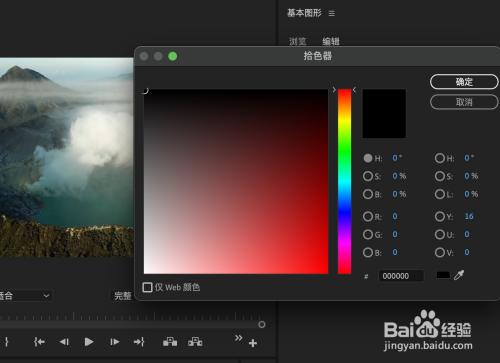The width and height of the screenshot is (500, 363).
Task: Select the HSB brightness B radio button
Action: coord(368,194)
